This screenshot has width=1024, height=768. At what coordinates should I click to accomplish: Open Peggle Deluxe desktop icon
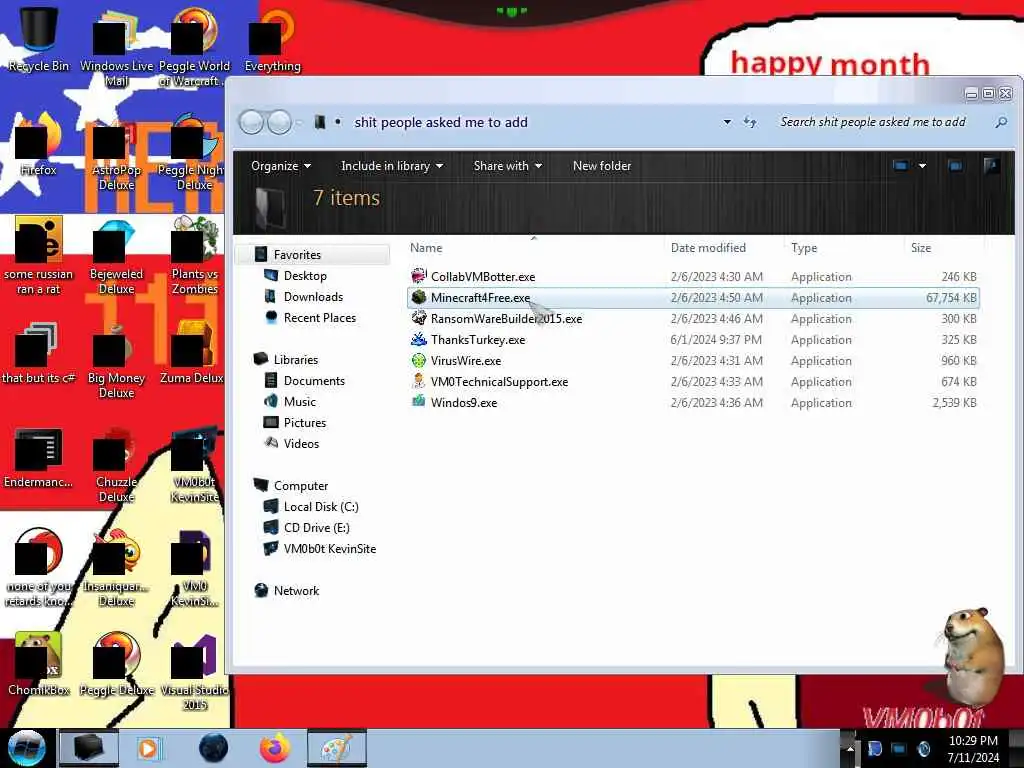pyautogui.click(x=116, y=664)
